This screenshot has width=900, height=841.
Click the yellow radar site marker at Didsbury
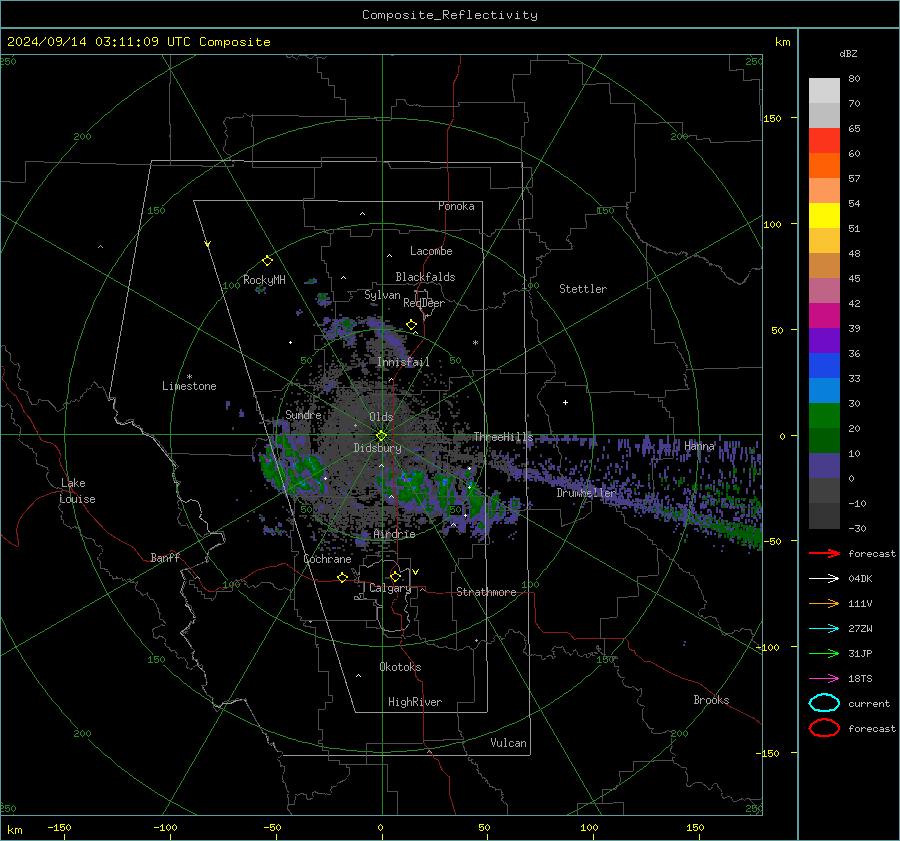point(381,436)
